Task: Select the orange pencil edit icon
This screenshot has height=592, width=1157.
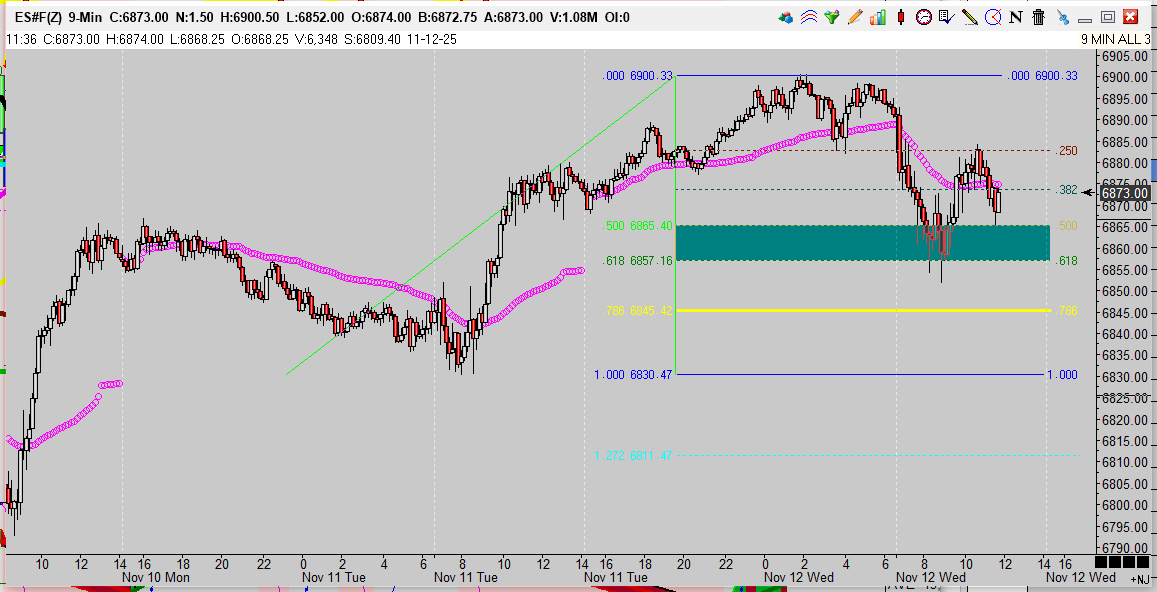Action: [x=855, y=17]
